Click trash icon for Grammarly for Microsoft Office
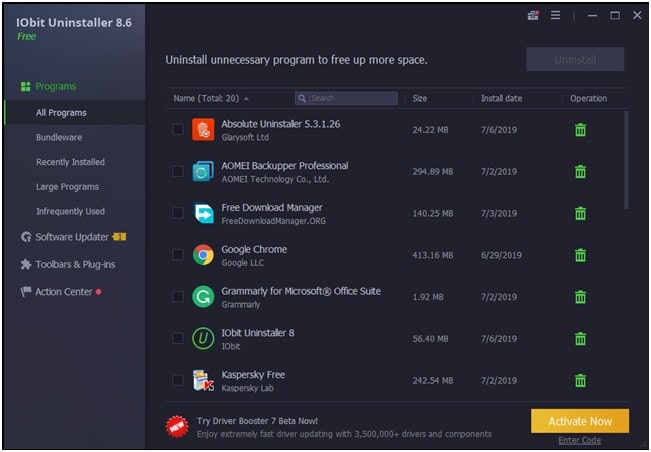This screenshot has height=452, width=651. pos(580,297)
